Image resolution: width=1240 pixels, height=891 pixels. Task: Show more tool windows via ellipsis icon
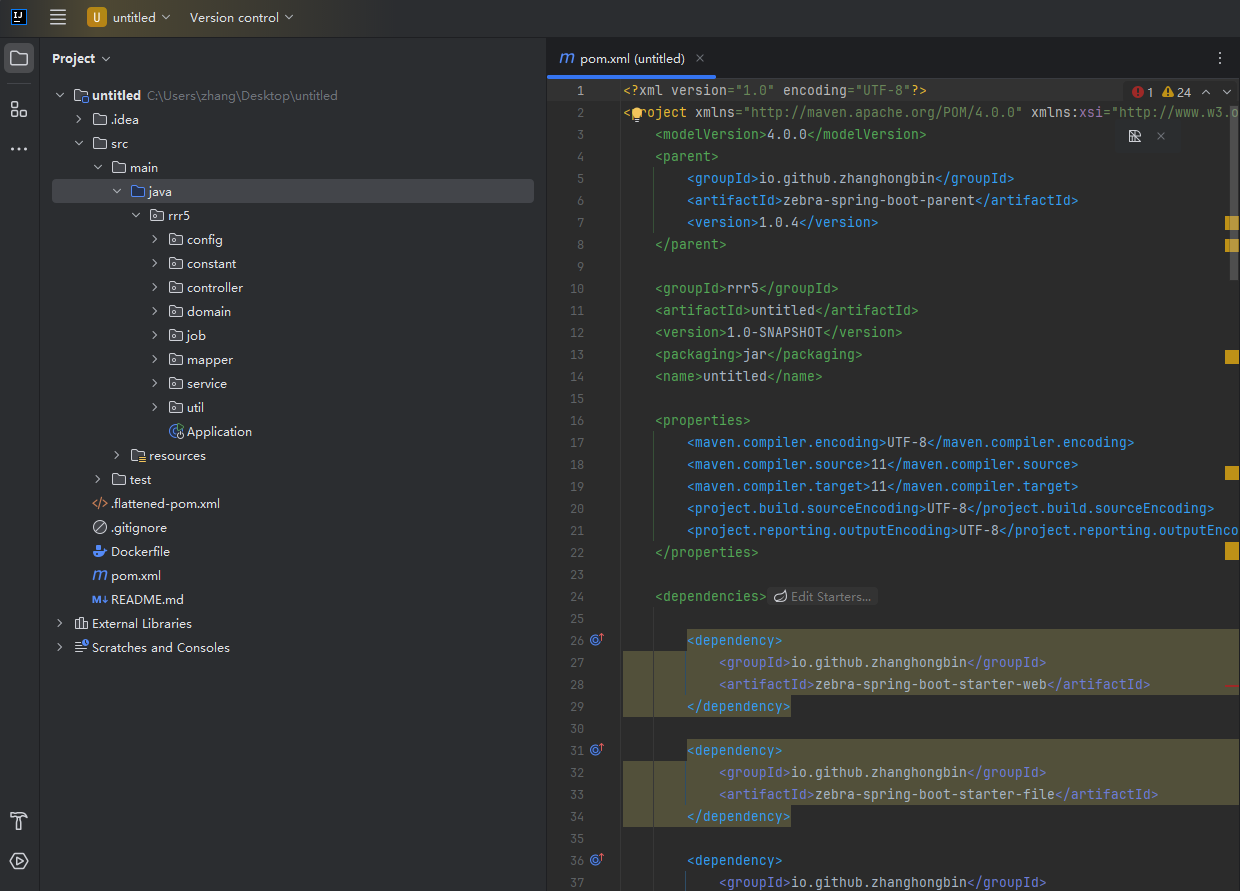[x=19, y=149]
